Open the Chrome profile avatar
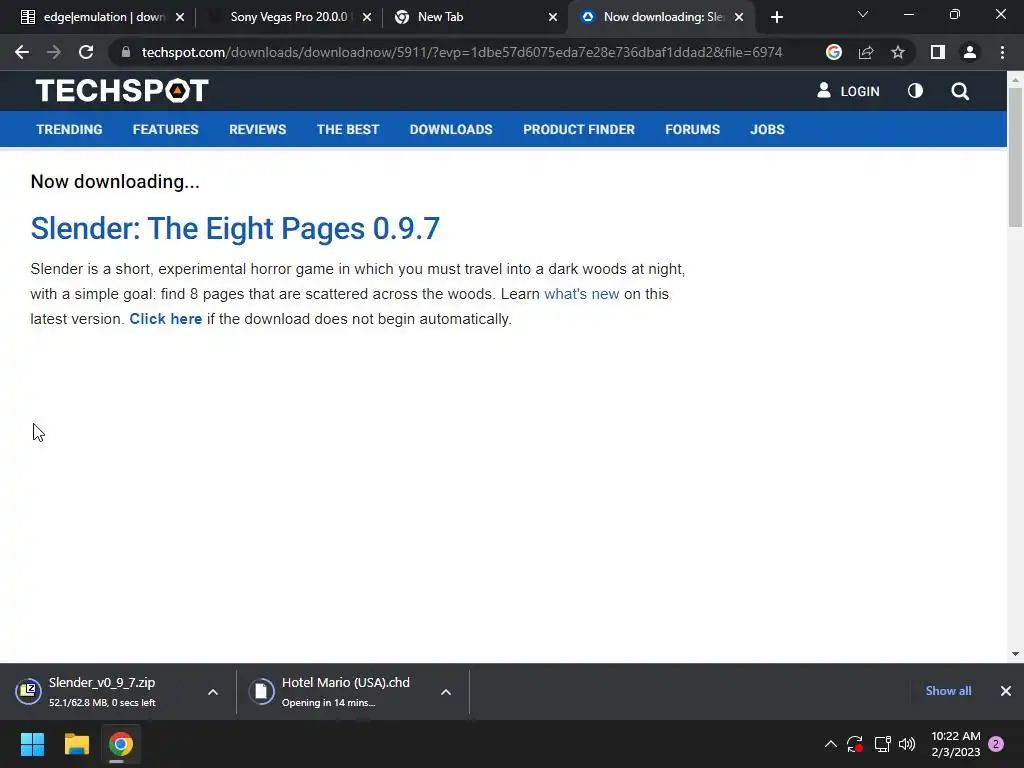Screen dimensions: 1024x768 click(x=970, y=52)
